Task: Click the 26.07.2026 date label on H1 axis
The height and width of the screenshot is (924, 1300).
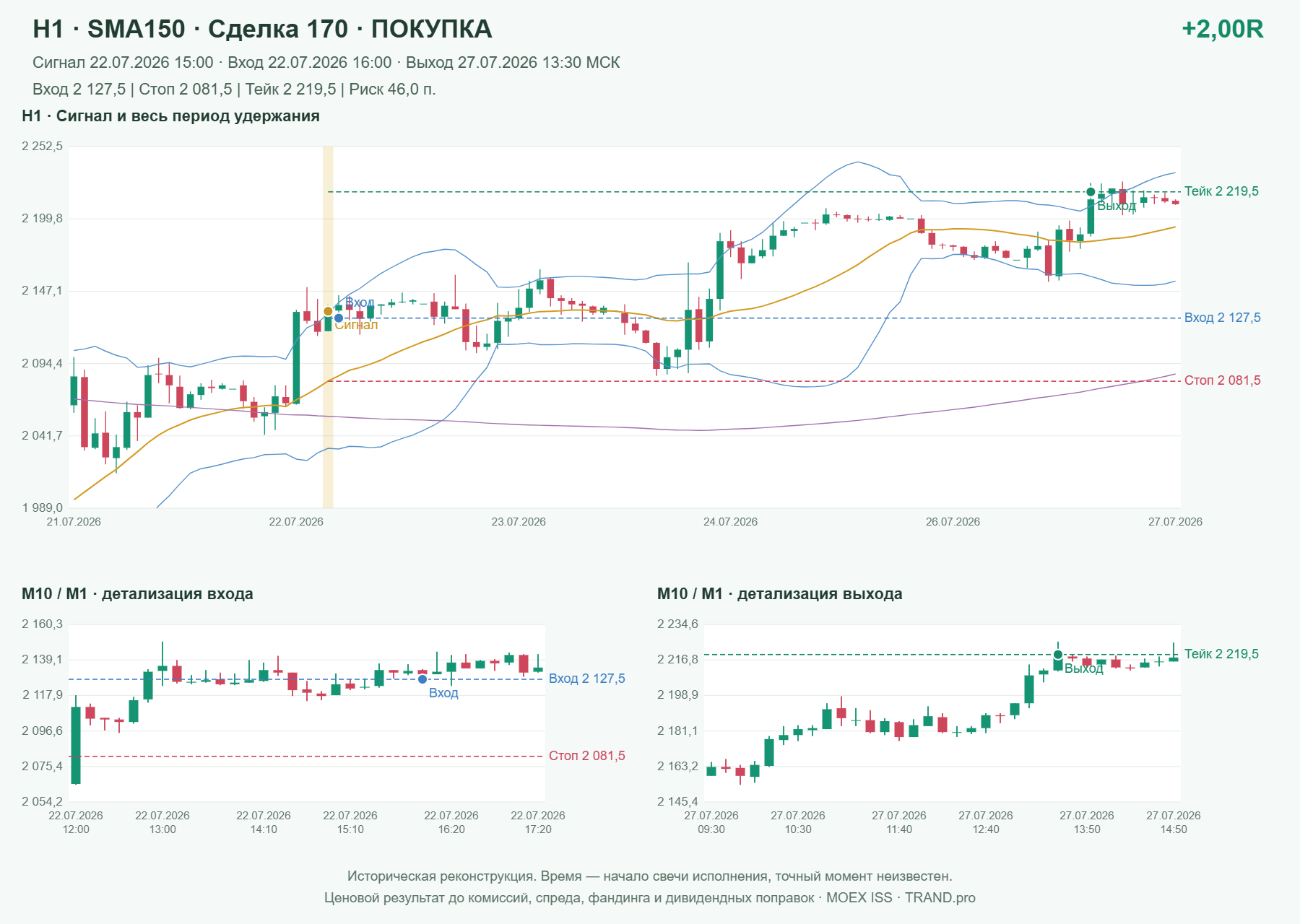Action: pos(953,522)
